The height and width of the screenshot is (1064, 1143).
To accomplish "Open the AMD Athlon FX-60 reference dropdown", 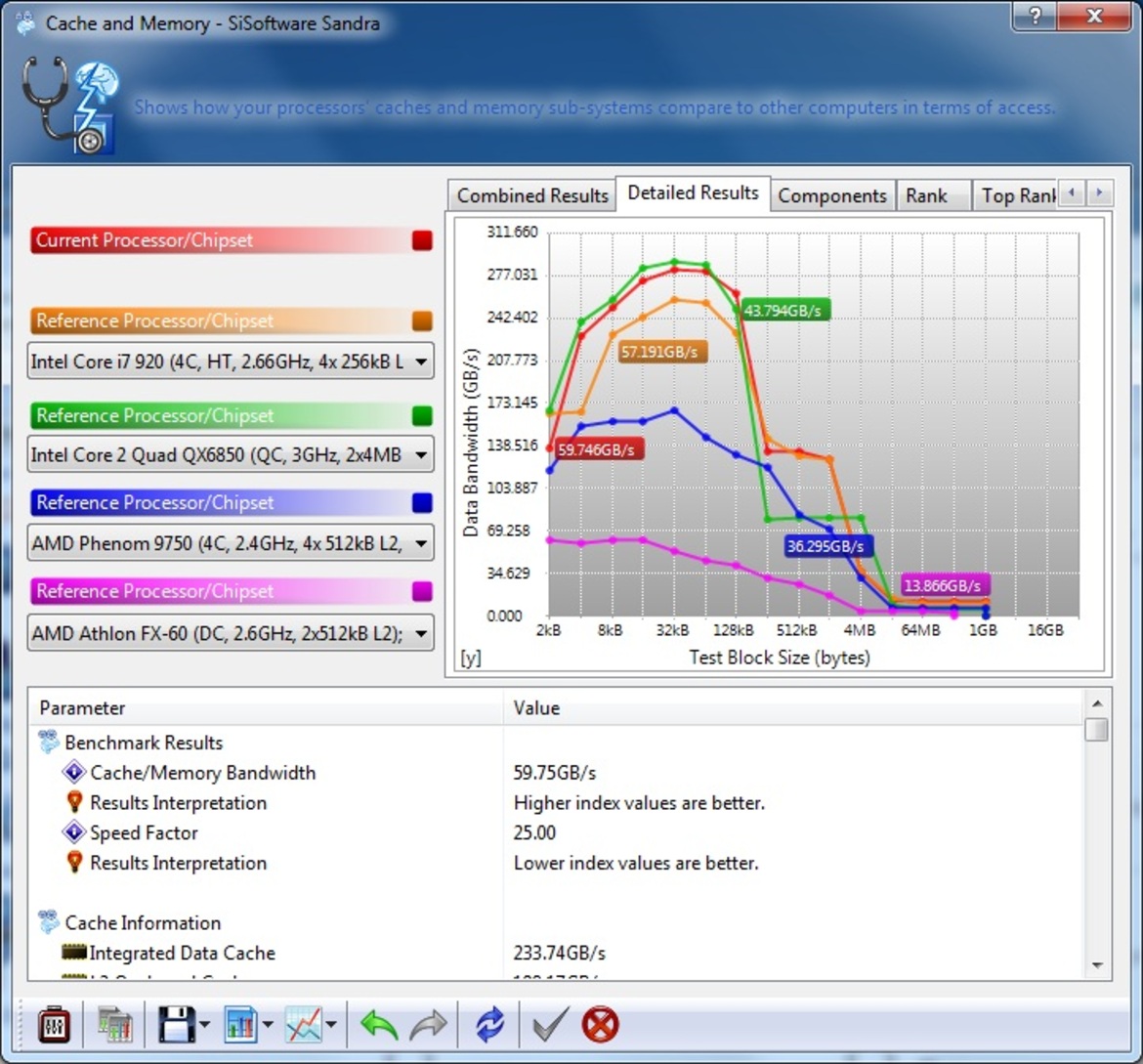I will (x=231, y=633).
